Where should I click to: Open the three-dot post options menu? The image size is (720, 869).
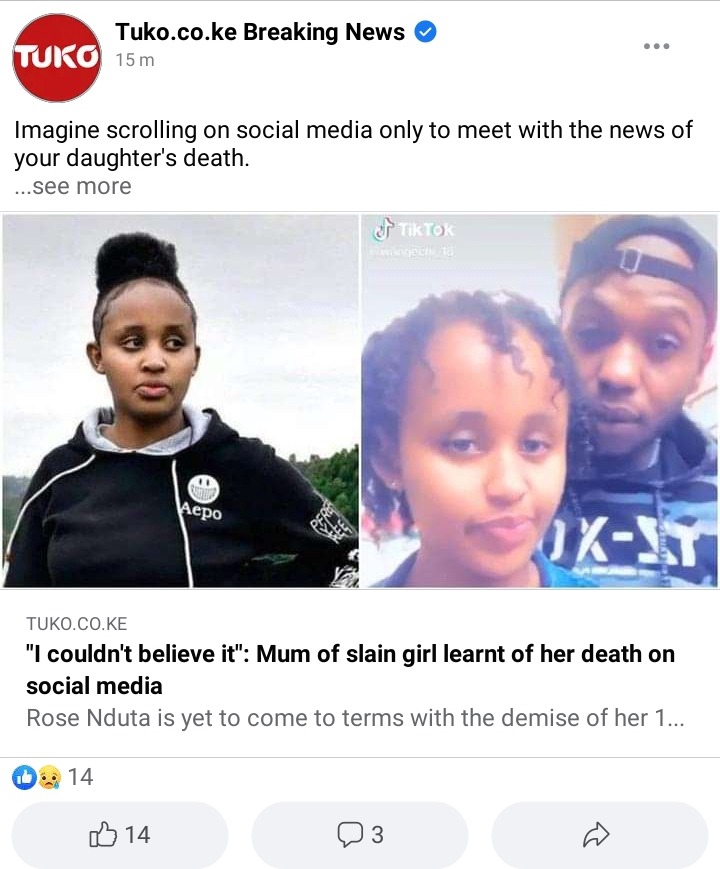pyautogui.click(x=656, y=46)
